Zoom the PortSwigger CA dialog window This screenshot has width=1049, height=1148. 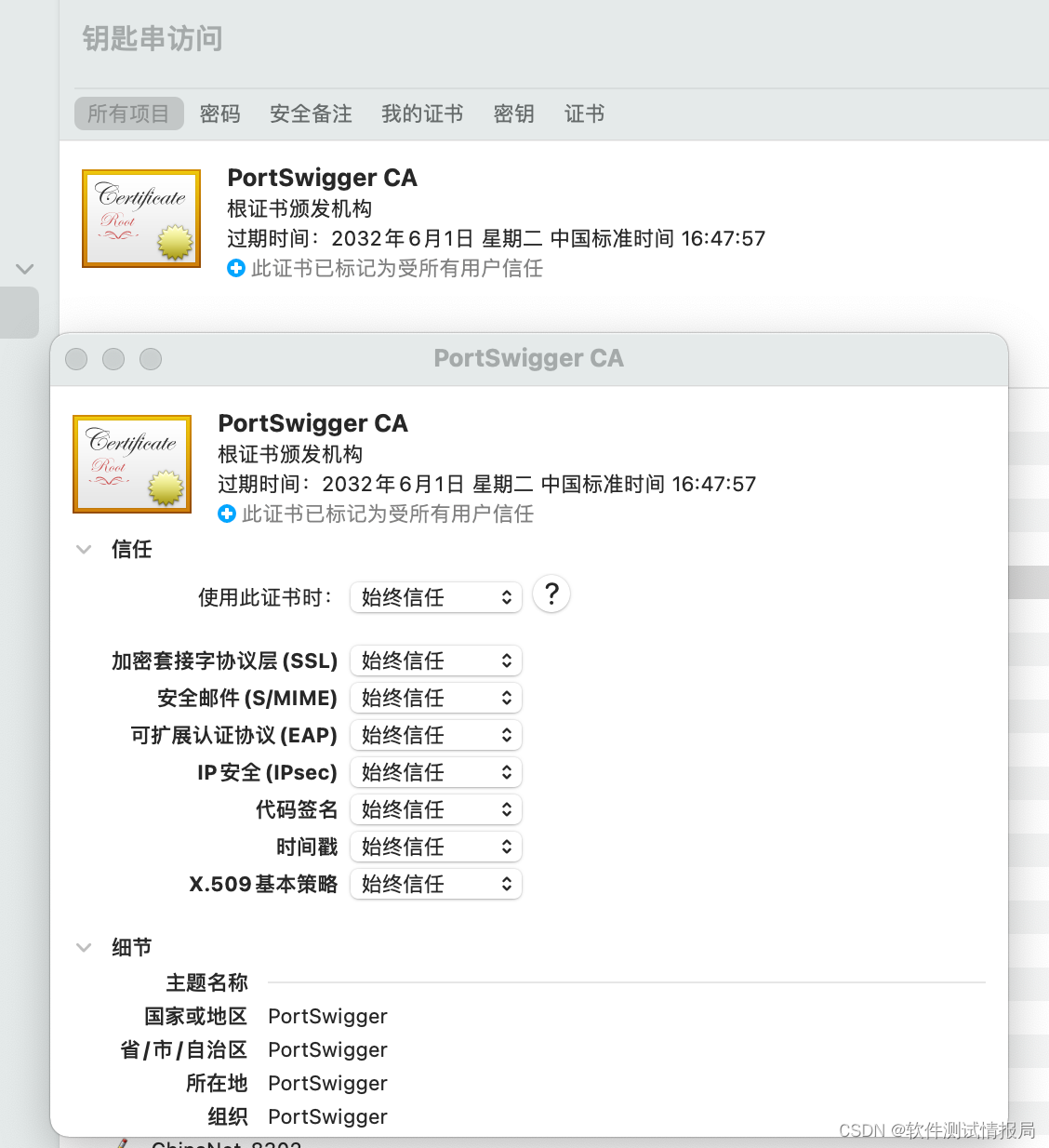click(151, 359)
